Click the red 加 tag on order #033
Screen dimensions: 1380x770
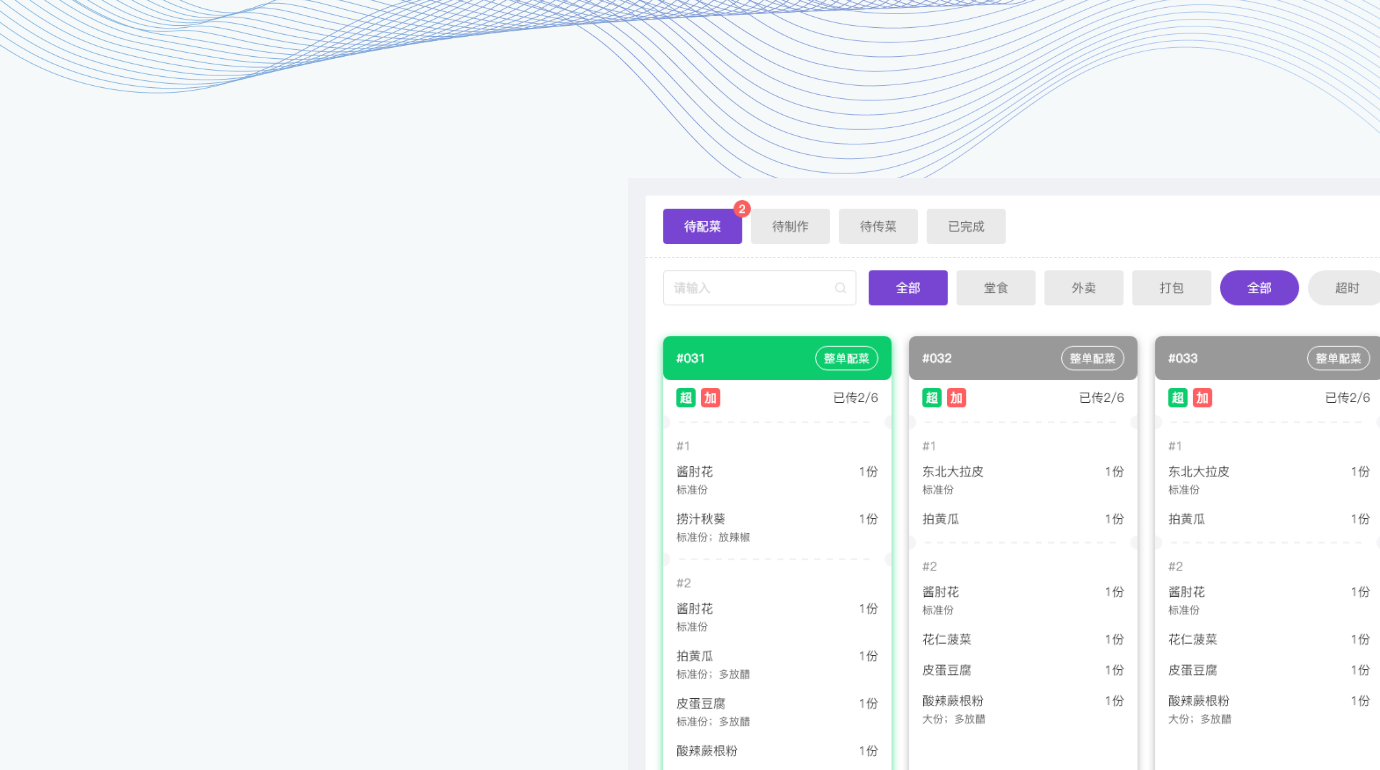[x=1202, y=398]
